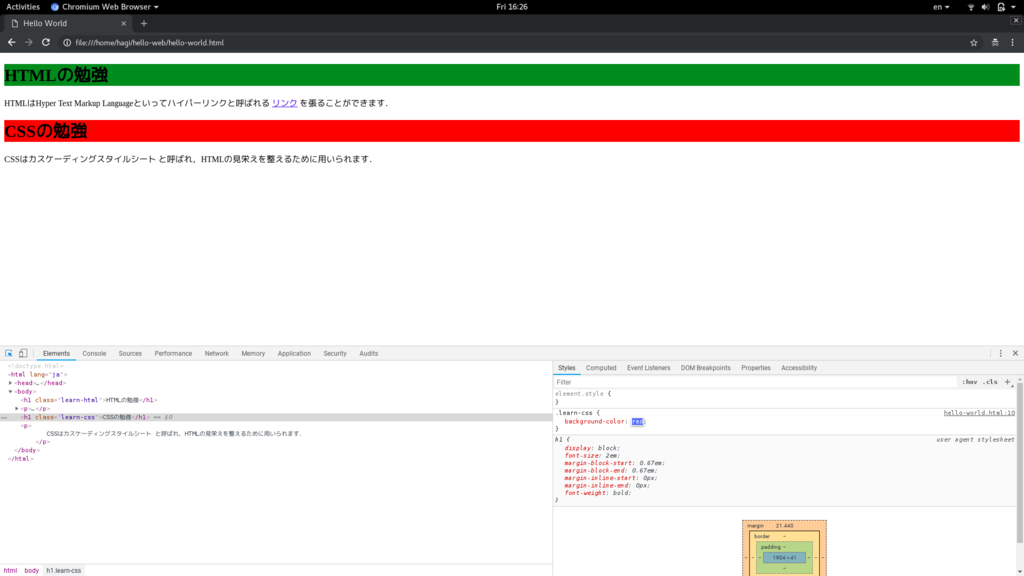The image size is (1024, 576).
Task: Open the Activities overview
Action: click(23, 7)
